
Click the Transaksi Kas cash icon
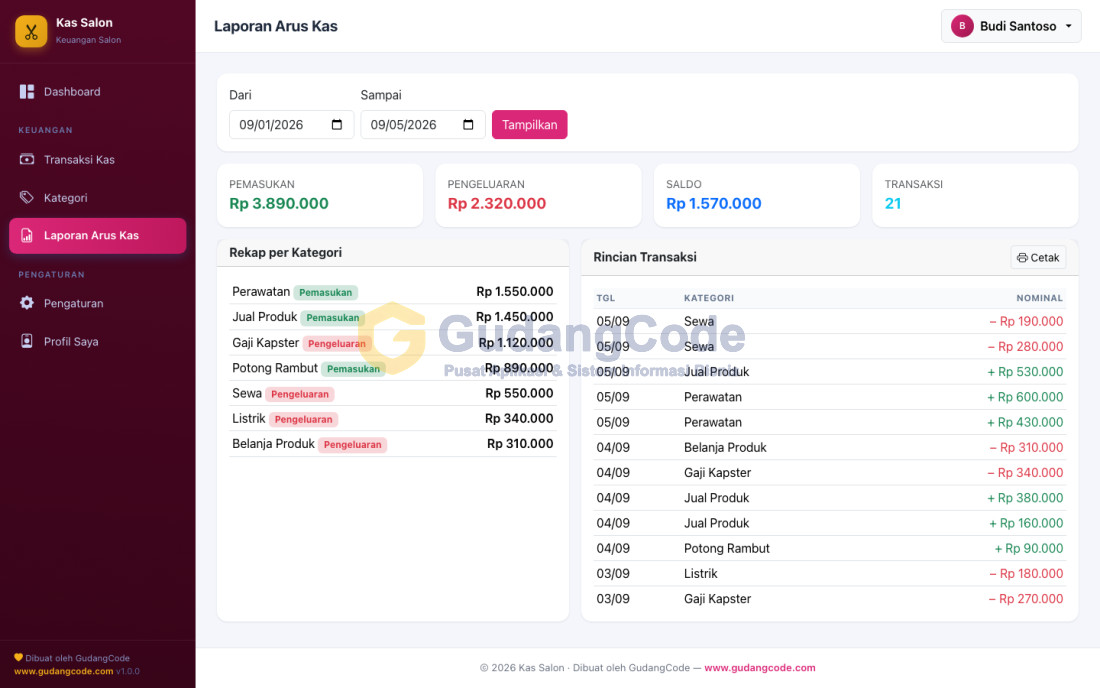click(x=27, y=159)
